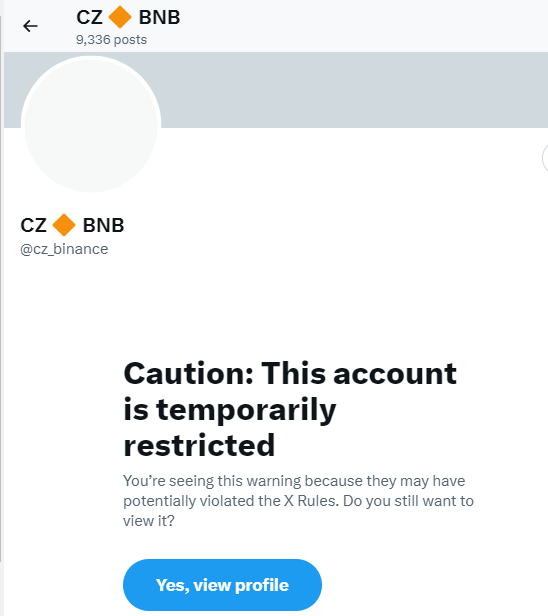The image size is (548, 616).
Task: Click the Caution temporarily restricted heading
Action: tap(290, 409)
